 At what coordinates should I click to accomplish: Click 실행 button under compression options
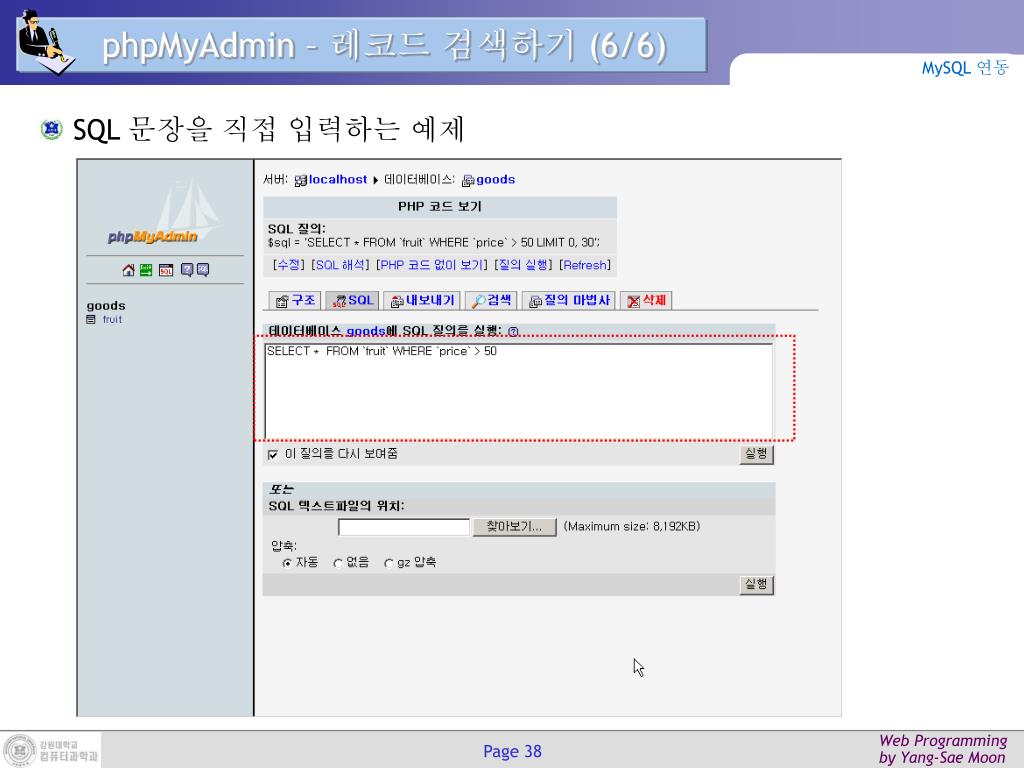click(x=756, y=584)
